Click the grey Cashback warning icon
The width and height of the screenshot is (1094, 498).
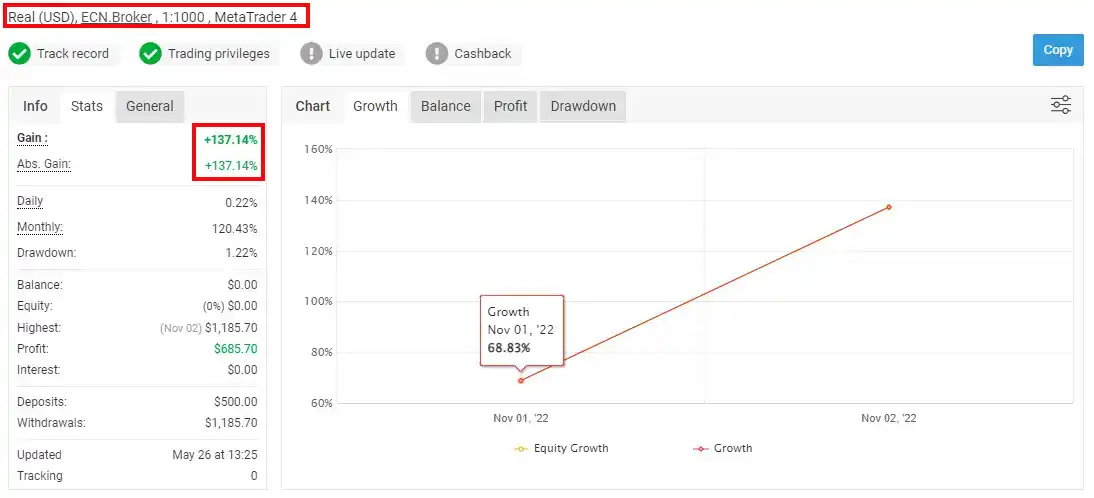[437, 54]
